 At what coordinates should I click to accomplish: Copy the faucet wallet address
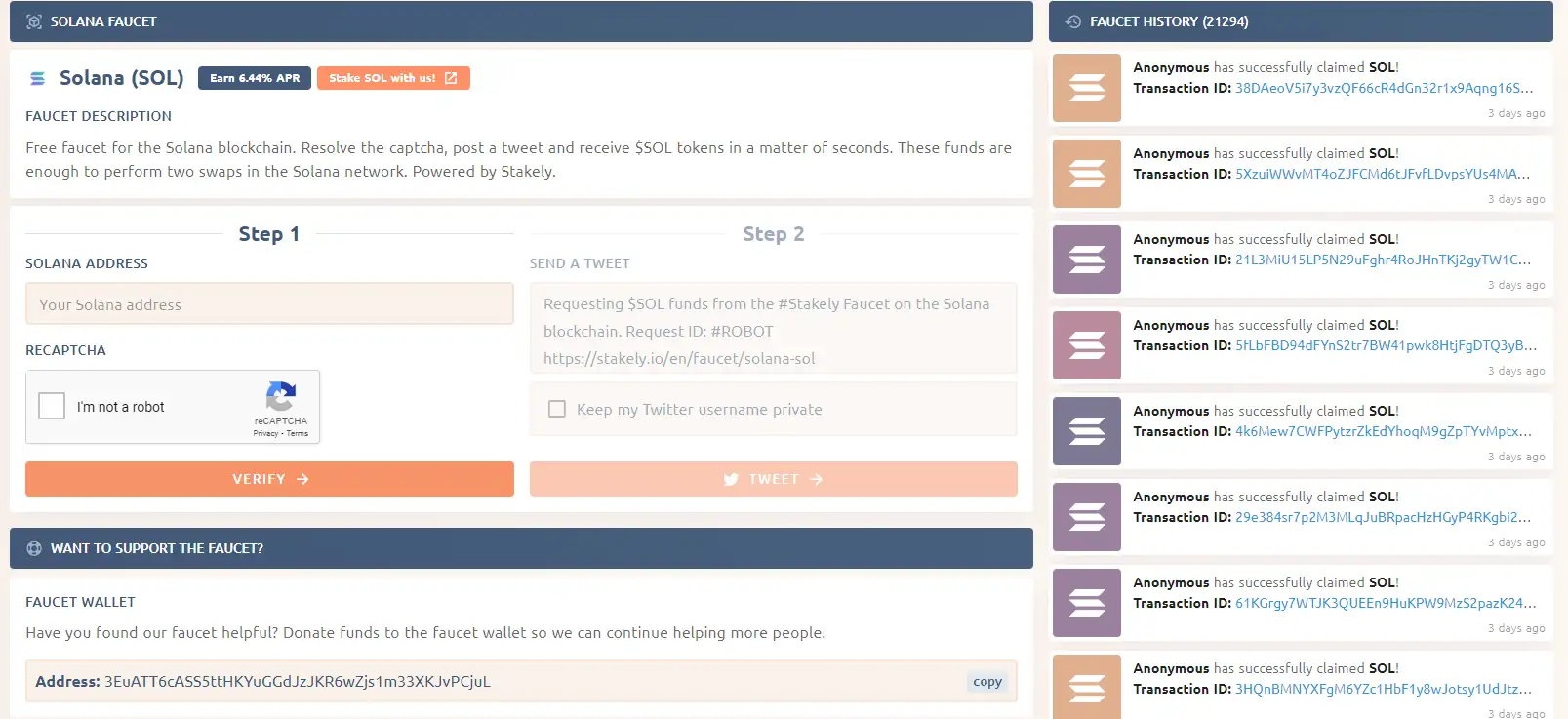[987, 682]
